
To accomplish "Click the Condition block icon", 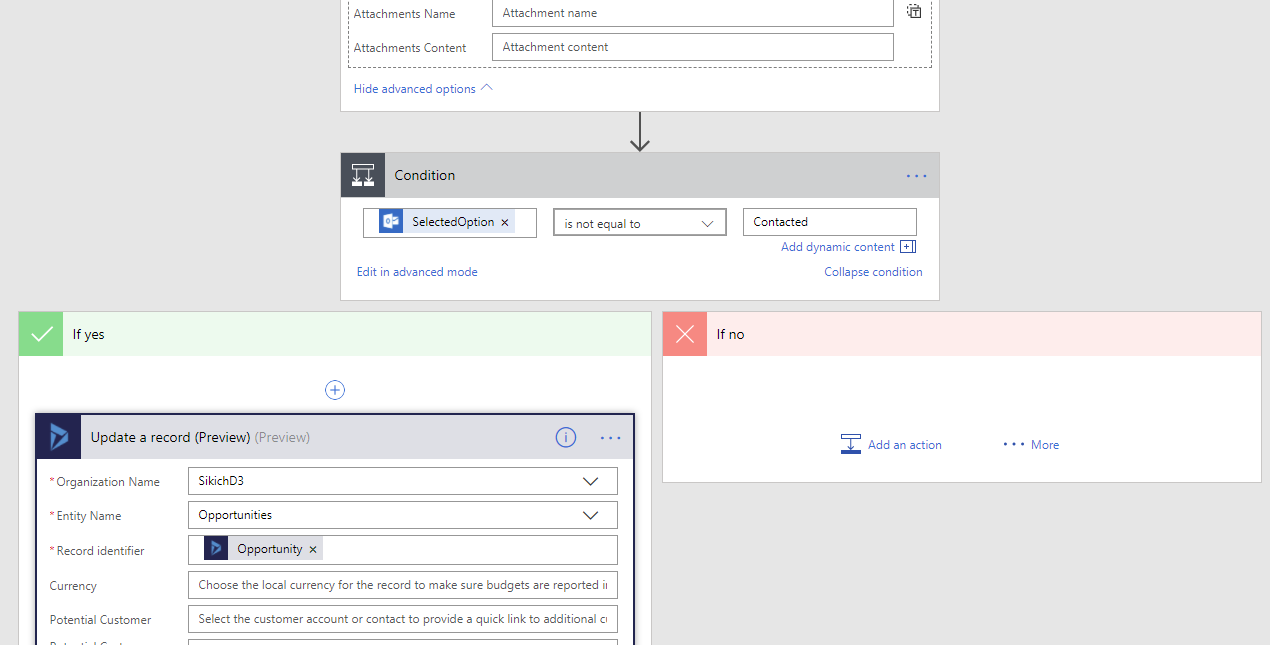I will pos(362,174).
